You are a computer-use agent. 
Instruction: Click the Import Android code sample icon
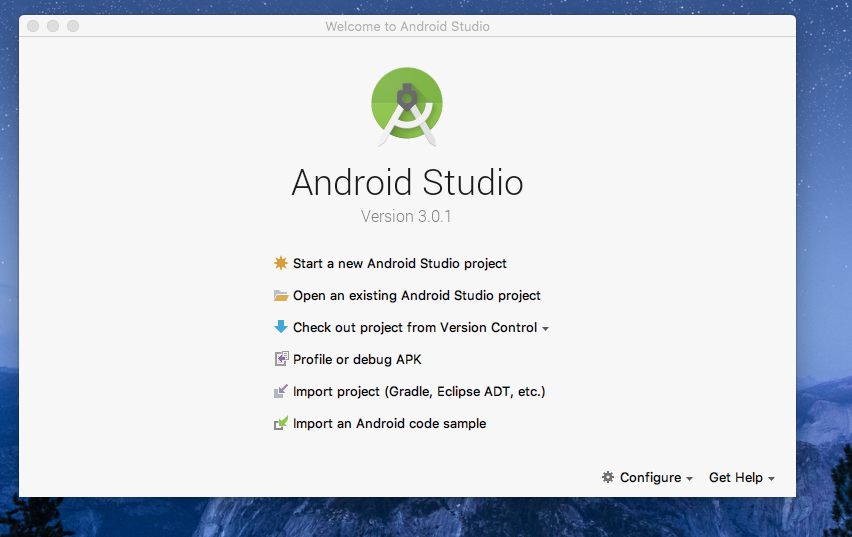tap(281, 423)
